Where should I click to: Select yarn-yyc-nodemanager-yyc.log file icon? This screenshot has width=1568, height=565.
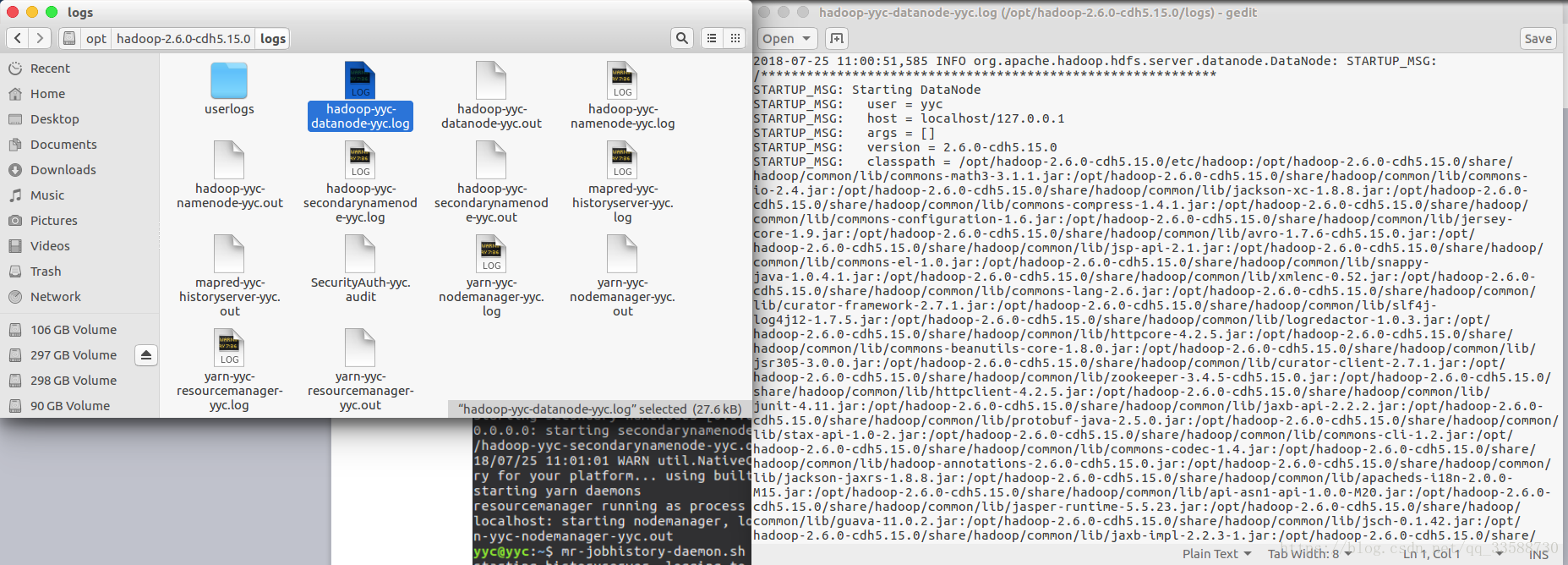(491, 254)
